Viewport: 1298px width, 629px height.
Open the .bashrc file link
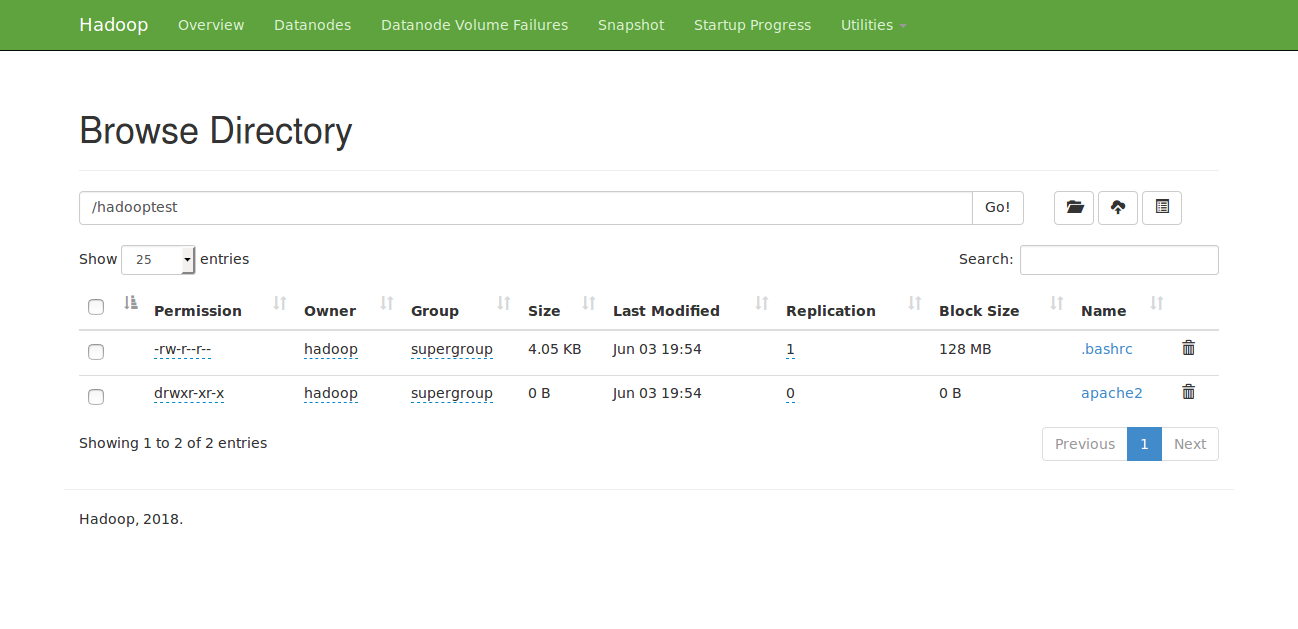pos(1107,349)
